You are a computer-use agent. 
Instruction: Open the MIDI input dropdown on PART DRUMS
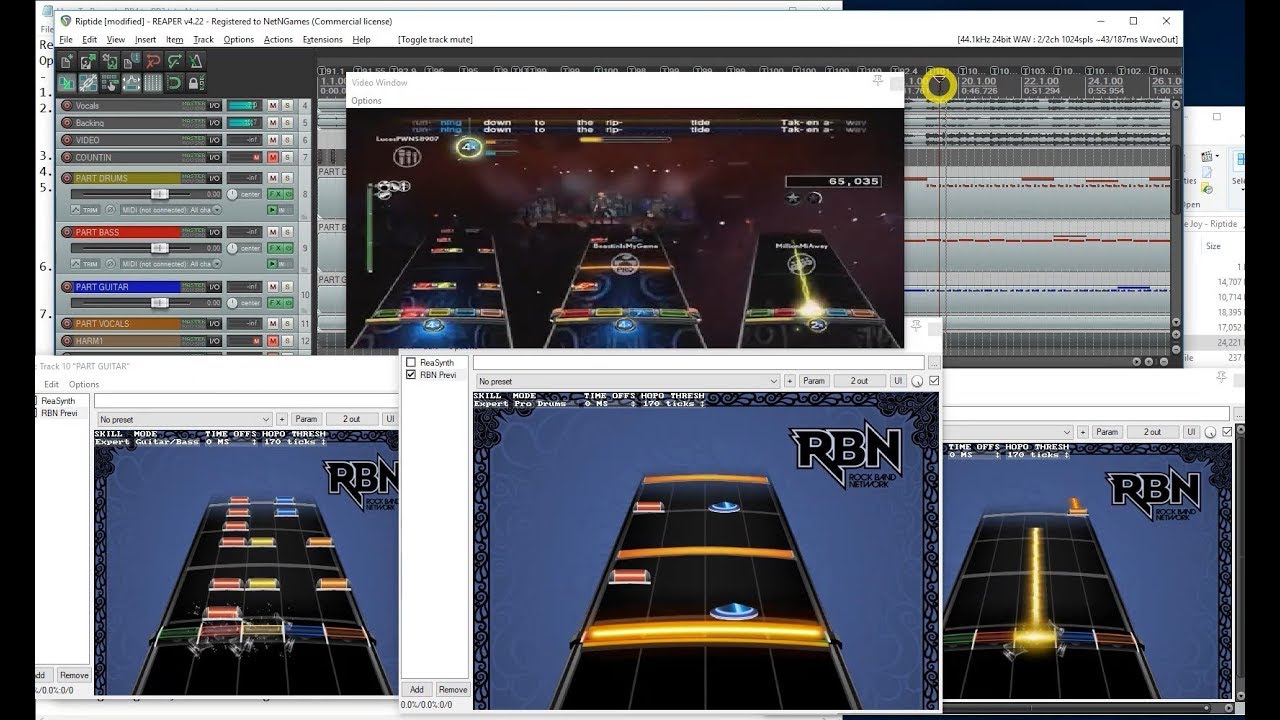171,210
